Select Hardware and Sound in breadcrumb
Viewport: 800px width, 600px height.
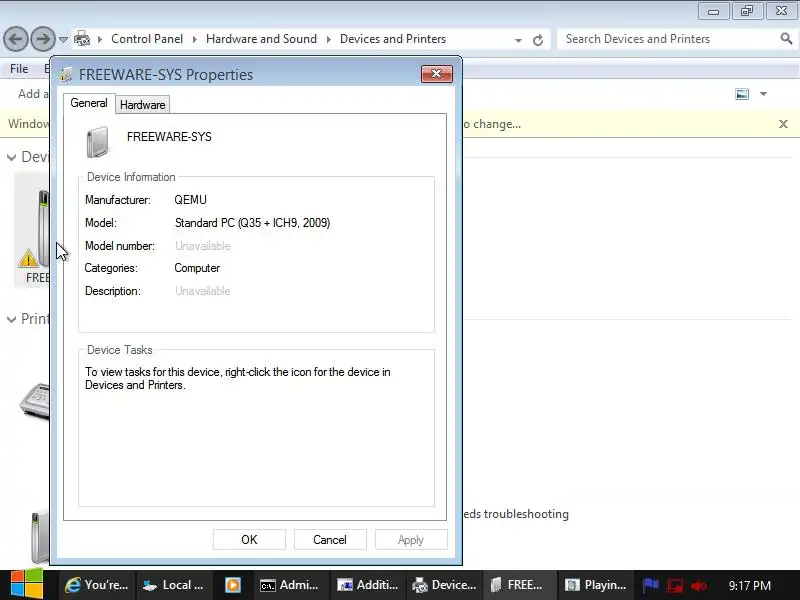click(x=261, y=39)
